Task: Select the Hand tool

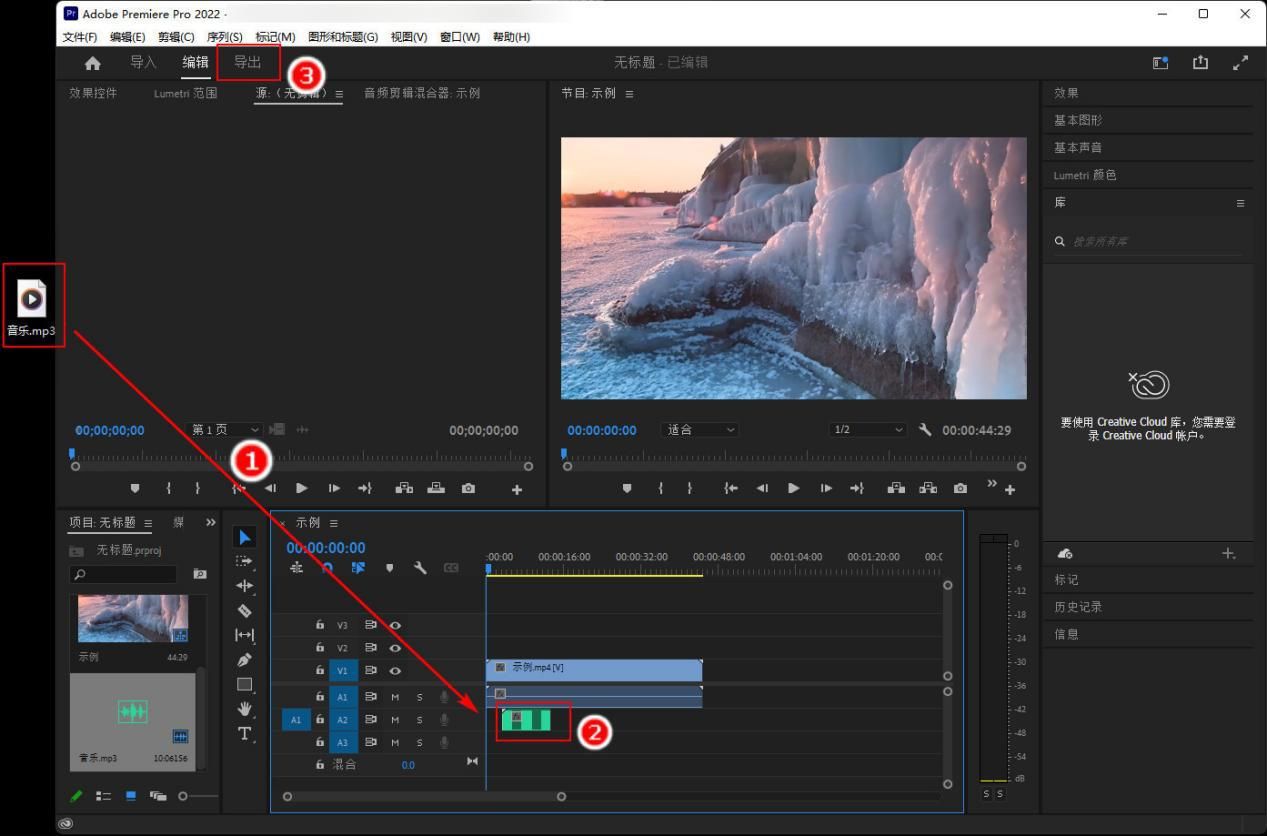Action: tap(245, 709)
